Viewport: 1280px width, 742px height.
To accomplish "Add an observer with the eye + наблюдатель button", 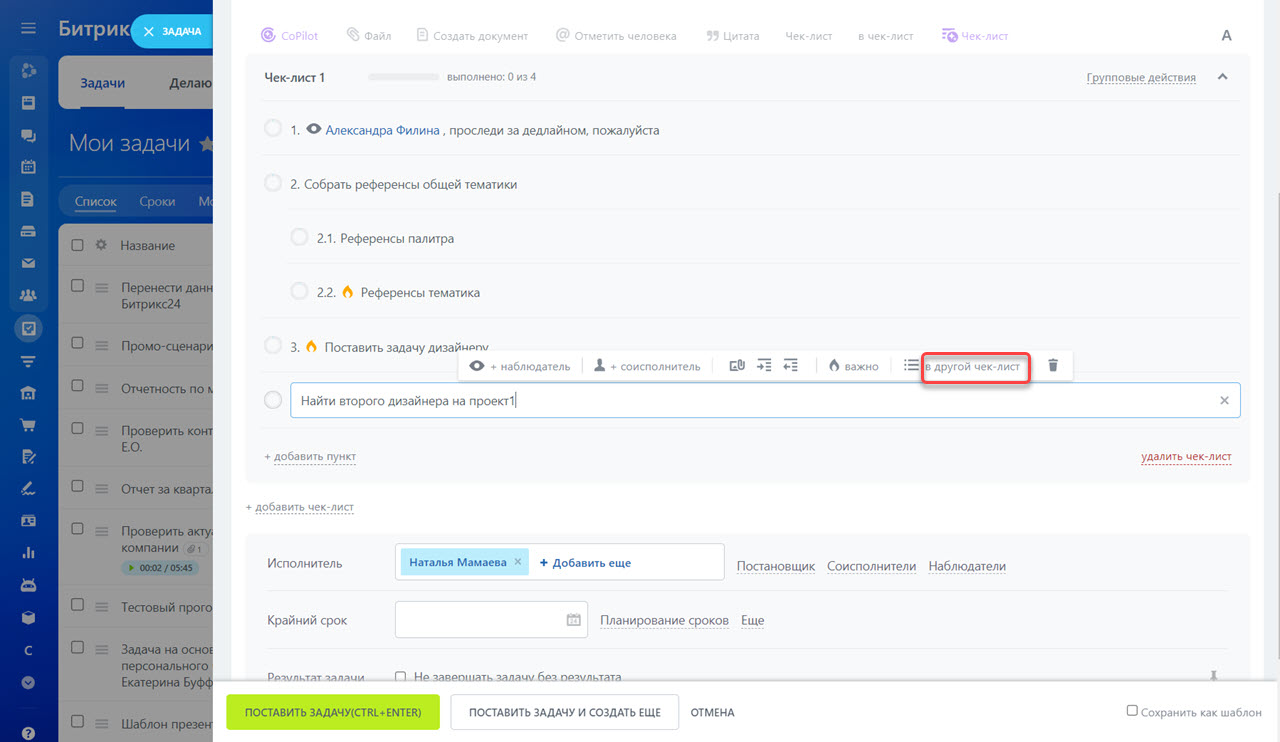I will pos(519,366).
